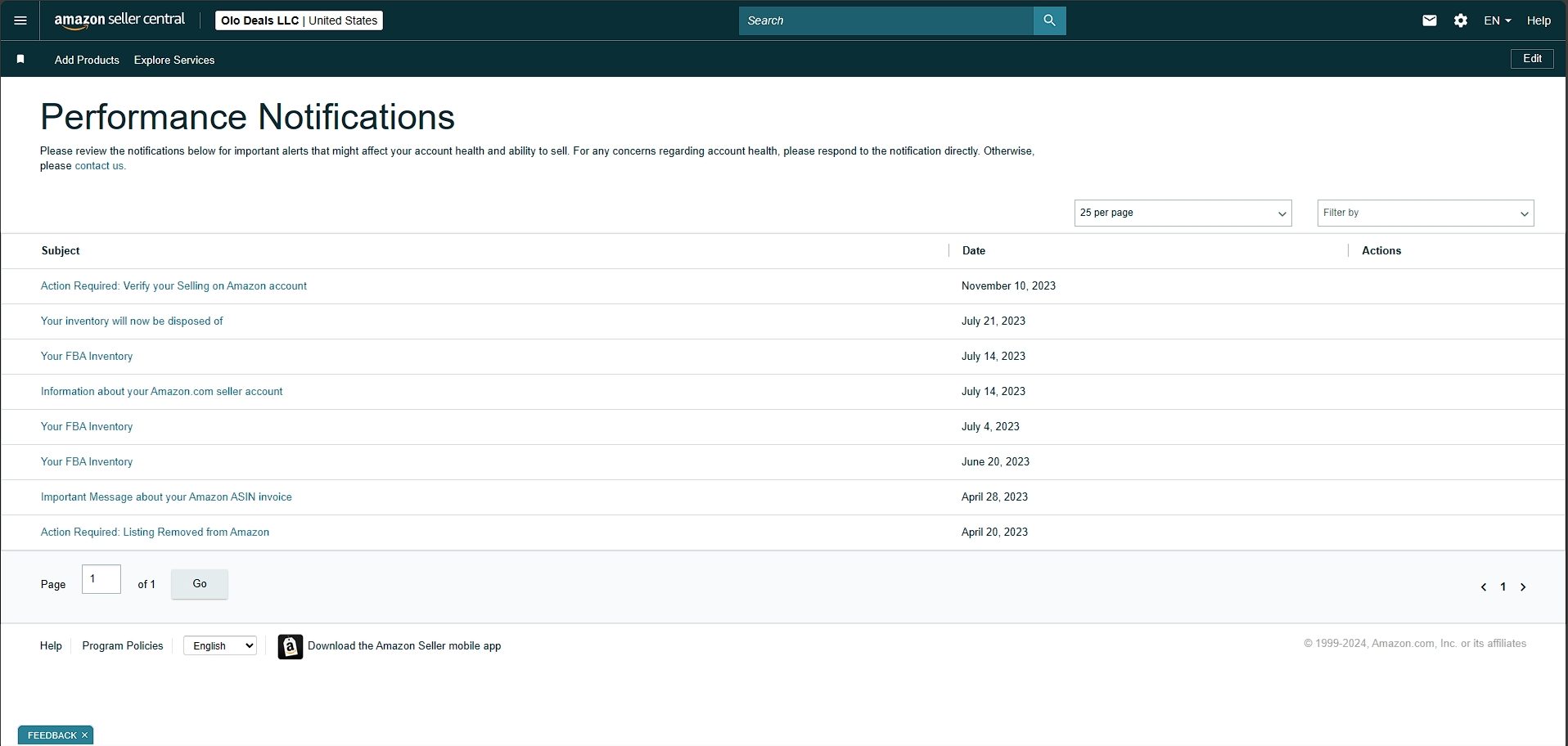The width and height of the screenshot is (1568, 746).
Task: Click the Go button
Action: click(200, 584)
